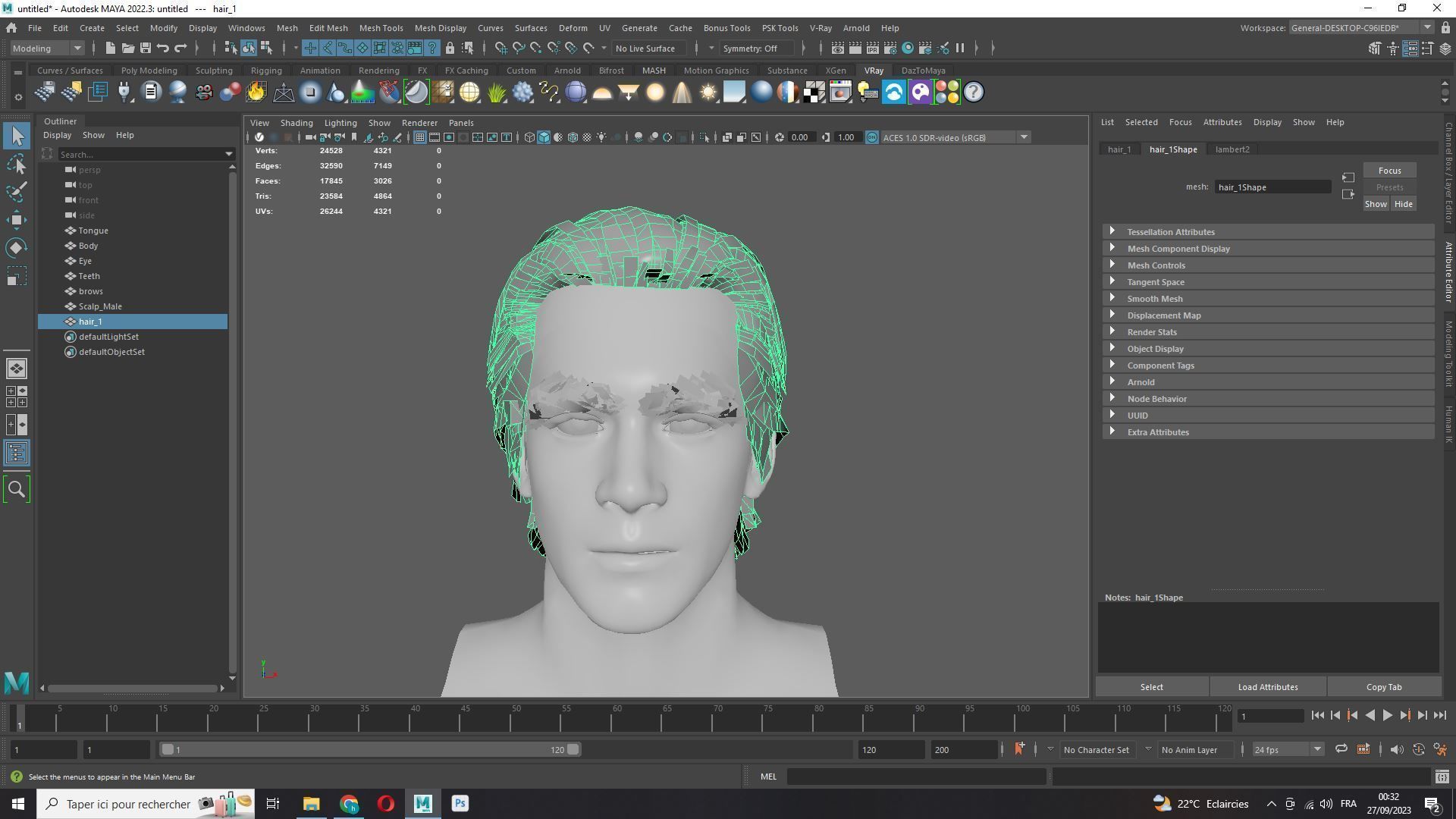Select the Move tool in toolbox
This screenshot has width=1456, height=819.
(x=17, y=220)
